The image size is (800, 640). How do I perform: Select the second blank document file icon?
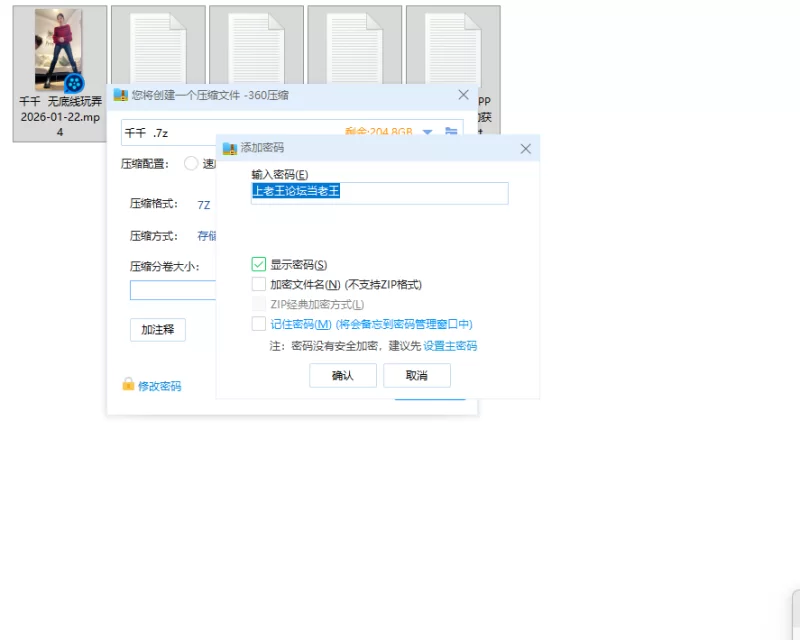pos(256,50)
